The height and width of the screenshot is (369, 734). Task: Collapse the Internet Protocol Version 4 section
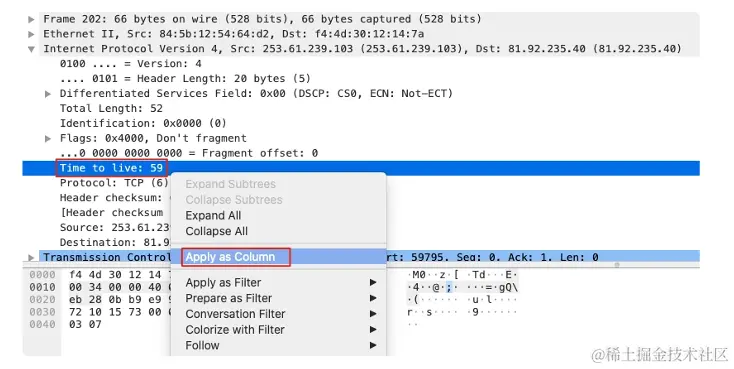(x=31, y=49)
